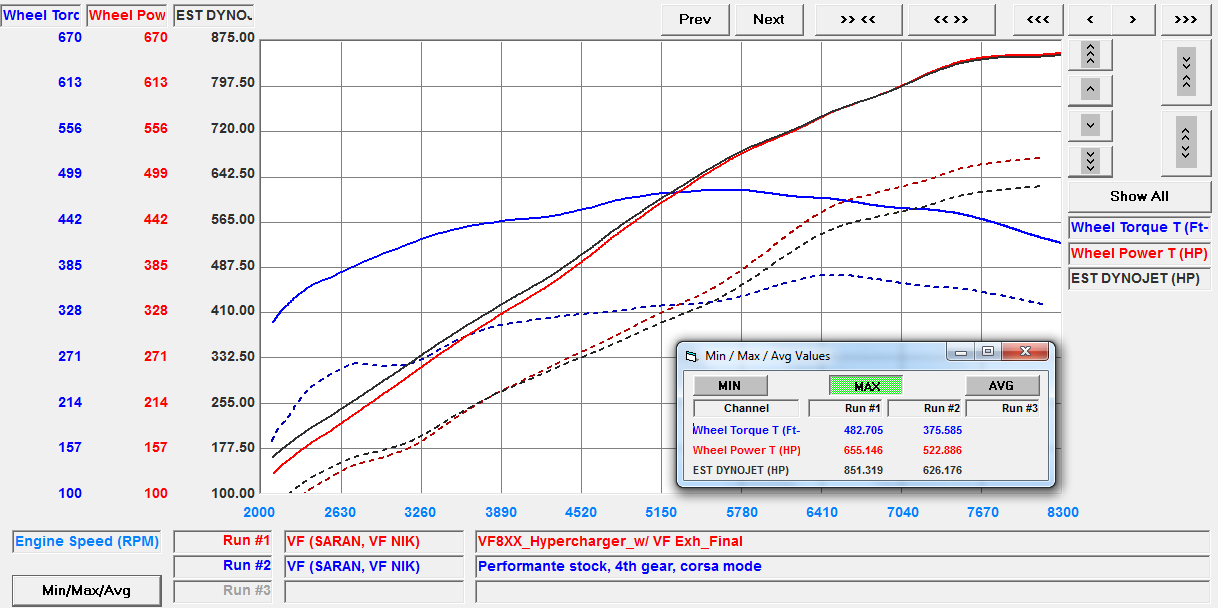Click the horizontal compress '>> <<' button

click(858, 19)
